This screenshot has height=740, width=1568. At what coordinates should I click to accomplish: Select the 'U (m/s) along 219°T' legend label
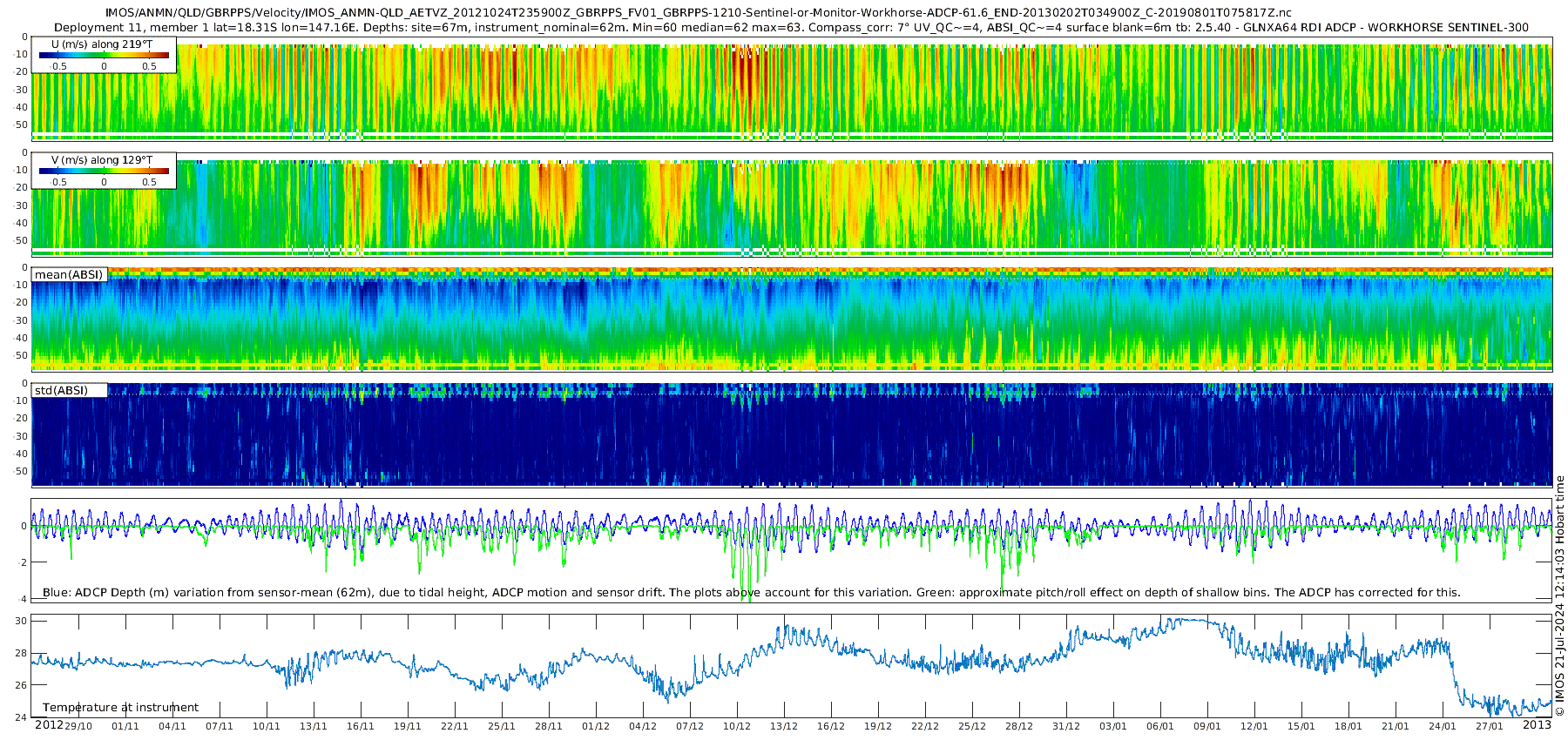(x=102, y=44)
